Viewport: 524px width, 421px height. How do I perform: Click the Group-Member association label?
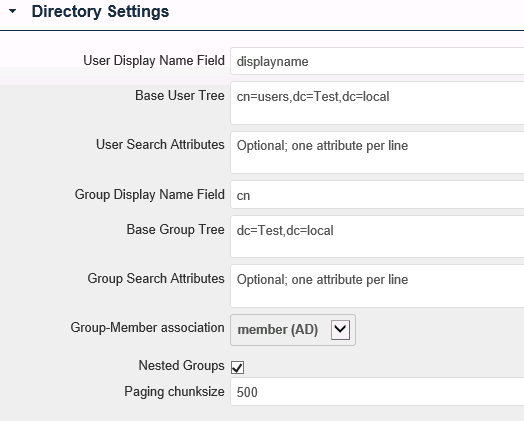[x=147, y=327]
